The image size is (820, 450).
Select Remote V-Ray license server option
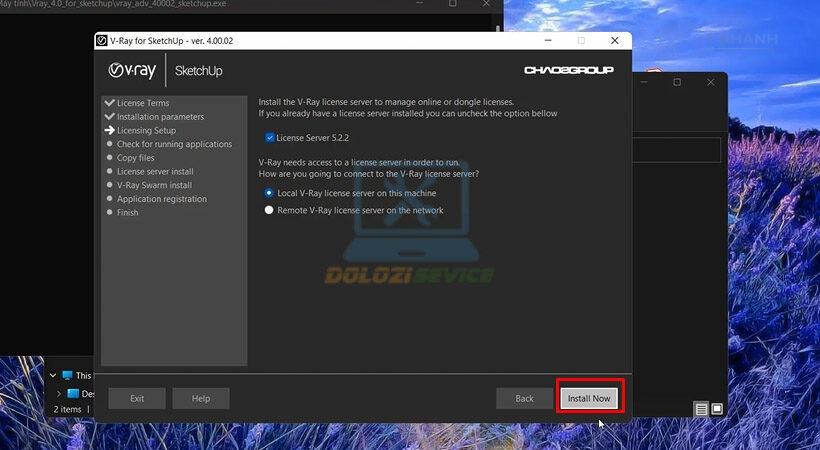point(269,210)
